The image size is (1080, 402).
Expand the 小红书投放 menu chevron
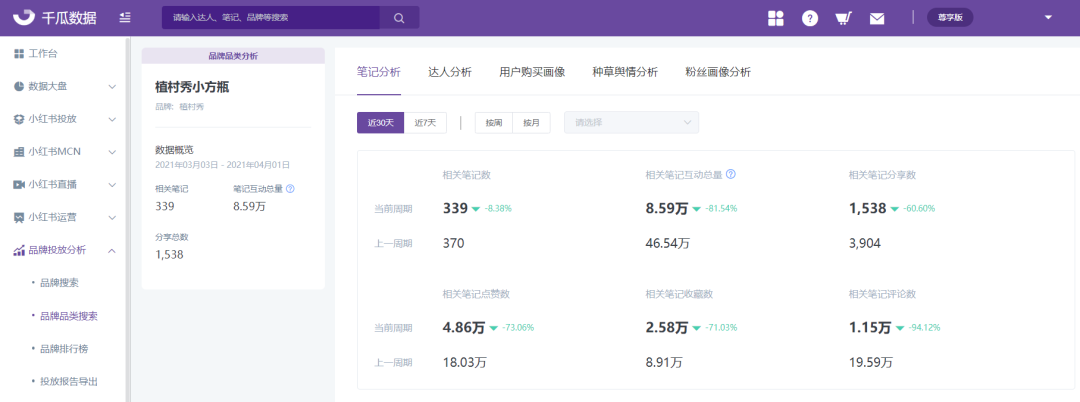tap(112, 119)
